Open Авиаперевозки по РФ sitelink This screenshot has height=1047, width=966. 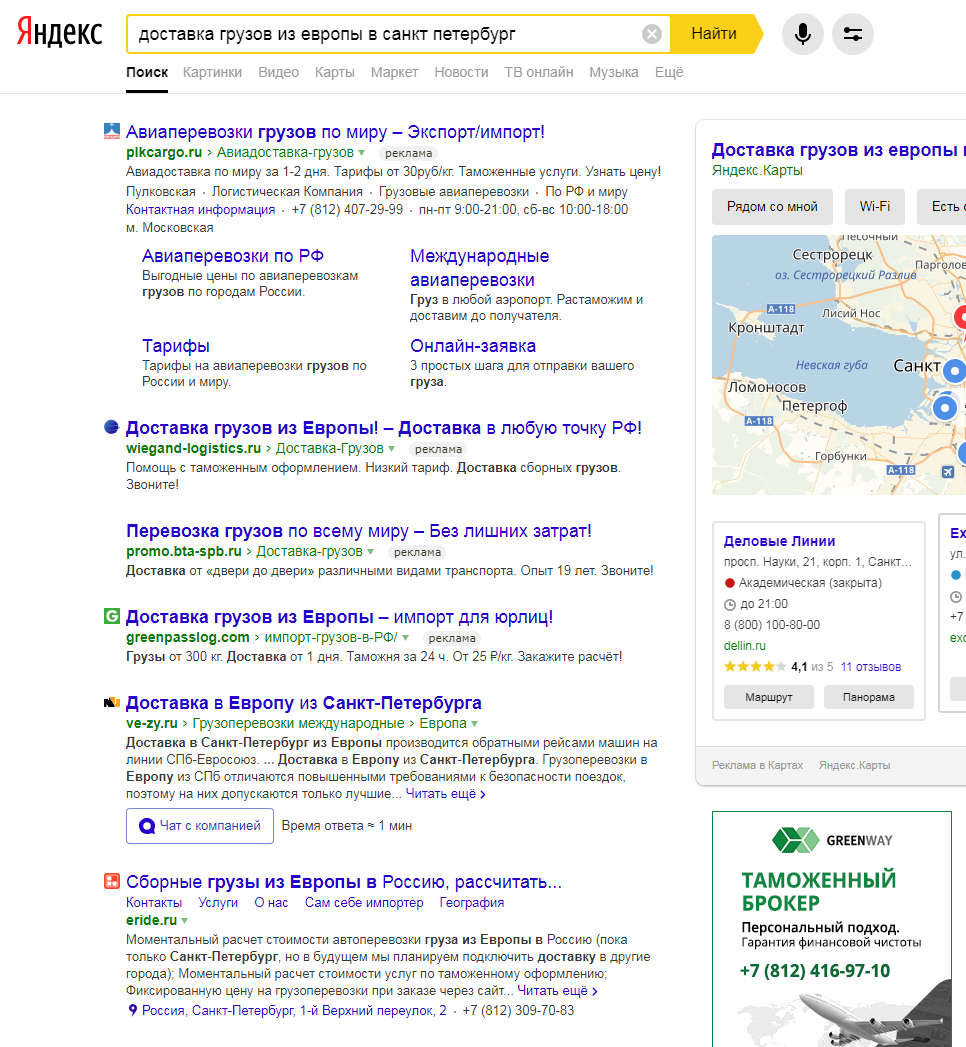pyautogui.click(x=233, y=256)
